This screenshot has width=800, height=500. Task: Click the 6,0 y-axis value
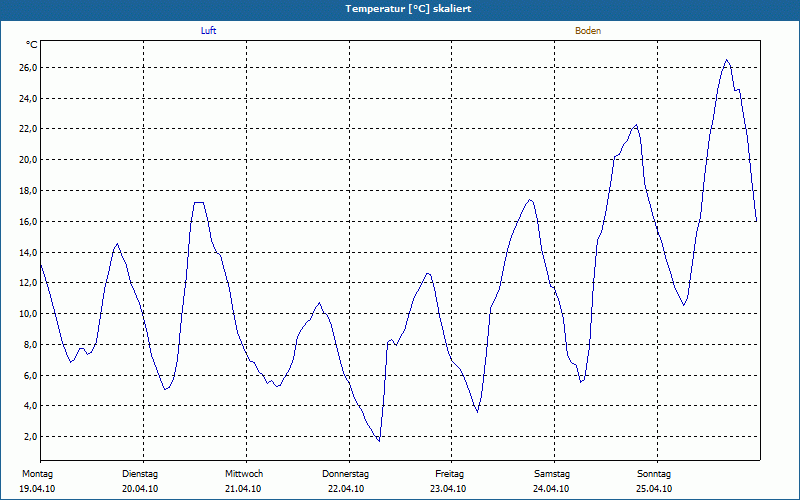coord(31,376)
